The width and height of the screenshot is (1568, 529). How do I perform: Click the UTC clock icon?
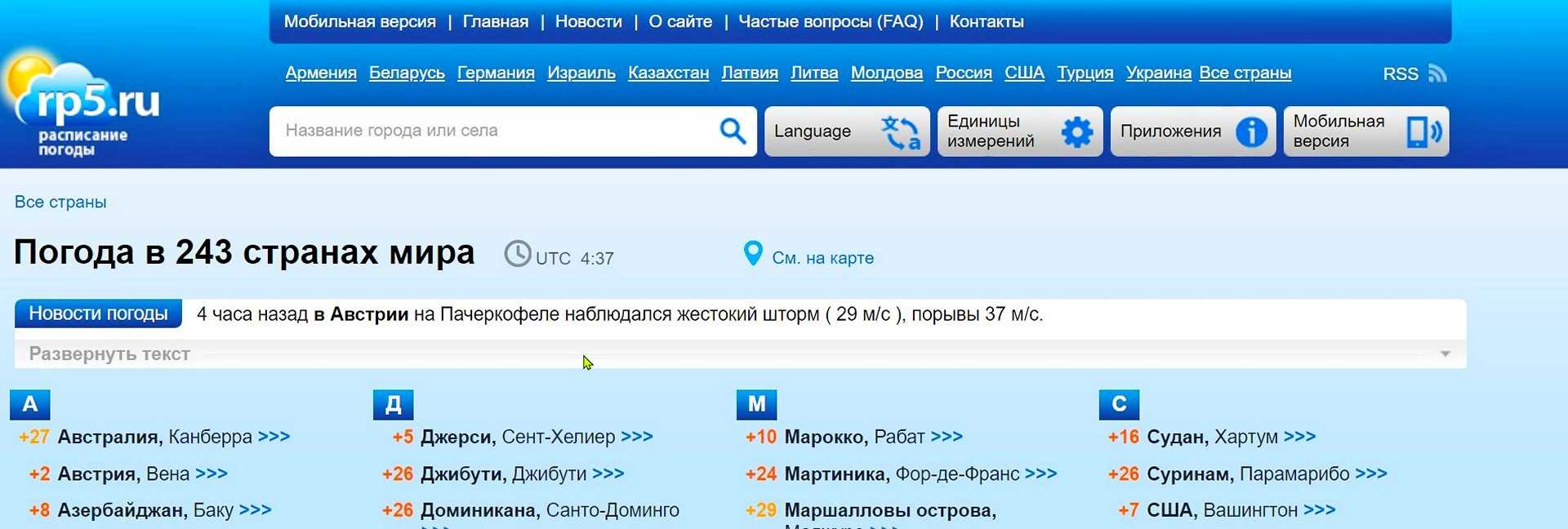coord(518,254)
